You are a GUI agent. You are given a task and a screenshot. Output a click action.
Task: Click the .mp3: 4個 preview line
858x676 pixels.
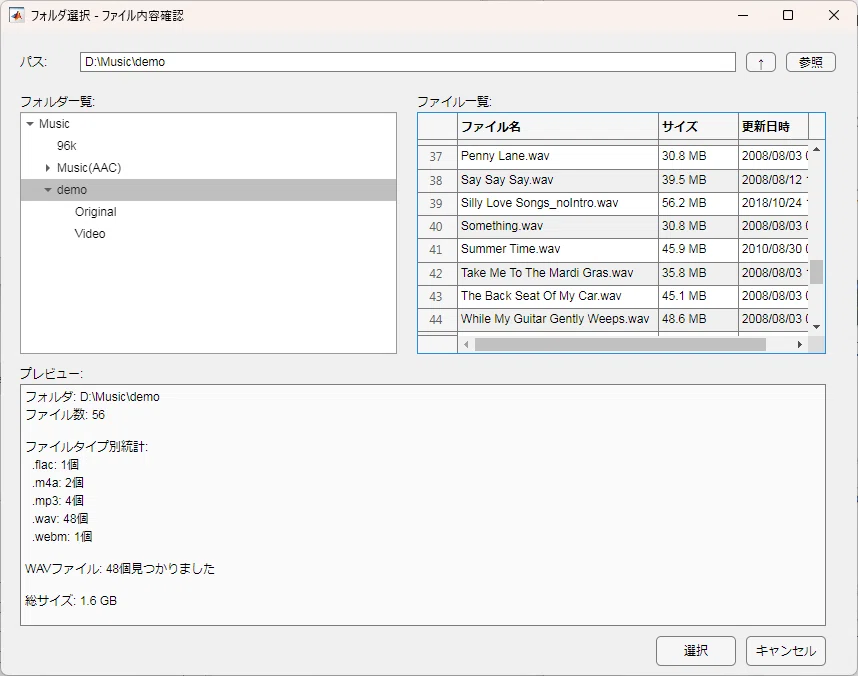click(57, 501)
